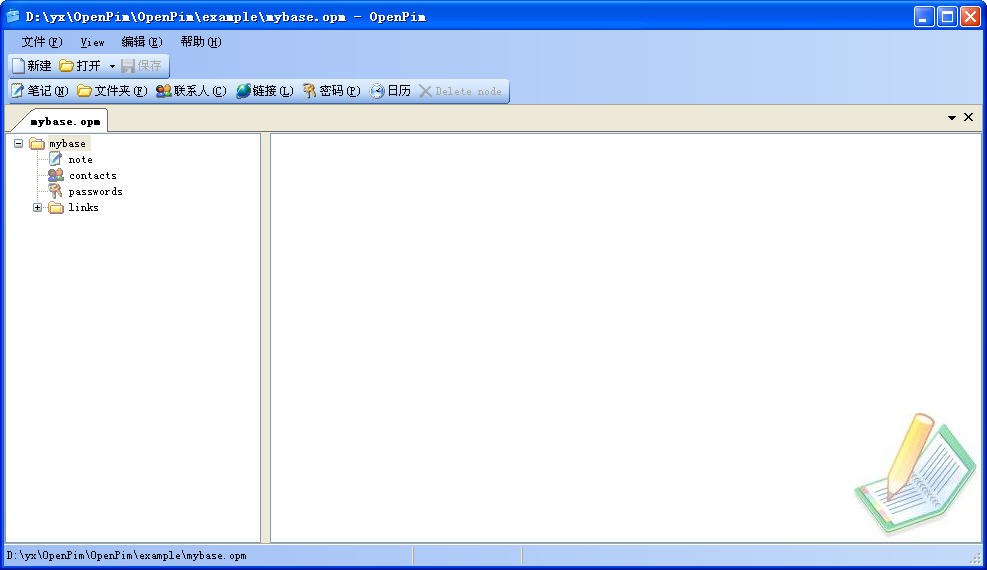Screen dimensions: 987x570
Task: Click the passwords keys icon in tree
Action: click(55, 191)
